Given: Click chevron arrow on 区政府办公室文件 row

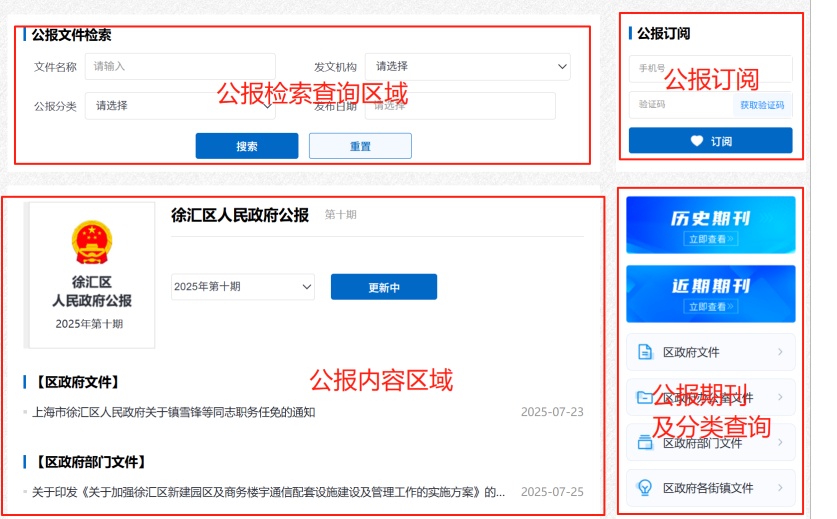Looking at the screenshot, I should pos(780,397).
